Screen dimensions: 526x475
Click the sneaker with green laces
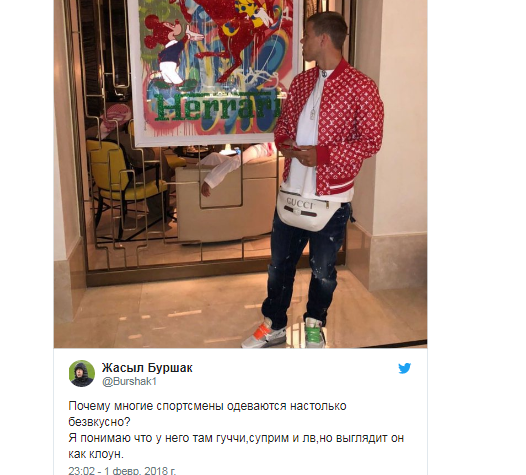(314, 333)
